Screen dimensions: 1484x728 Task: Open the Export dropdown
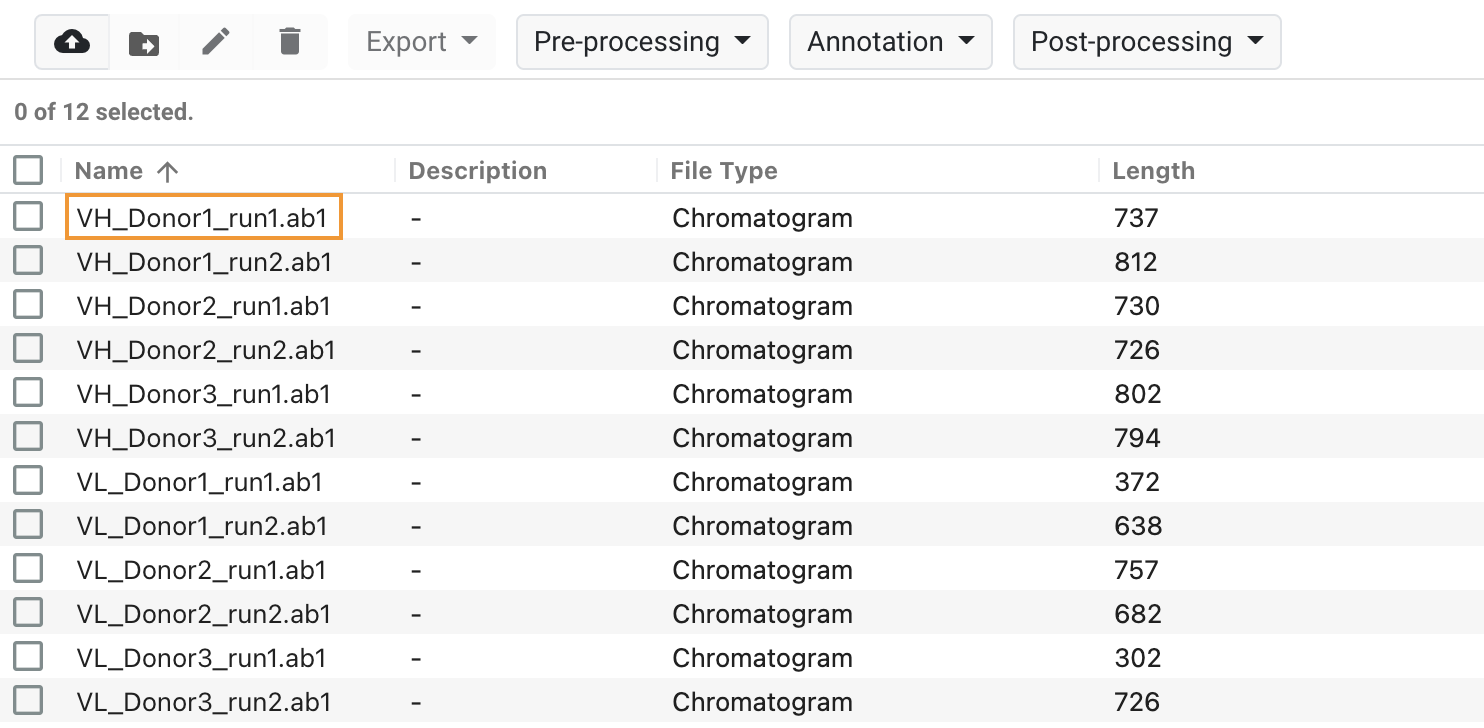click(422, 42)
